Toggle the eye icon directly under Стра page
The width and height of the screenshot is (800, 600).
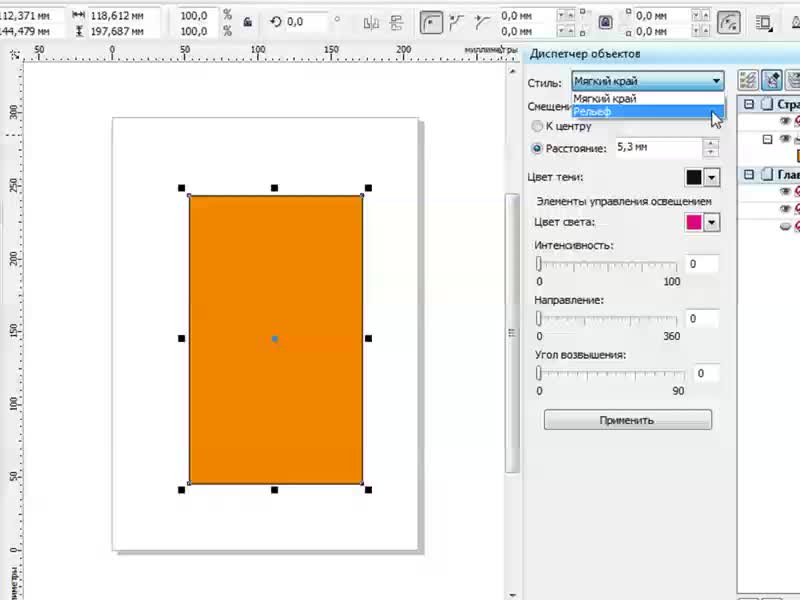[x=785, y=121]
